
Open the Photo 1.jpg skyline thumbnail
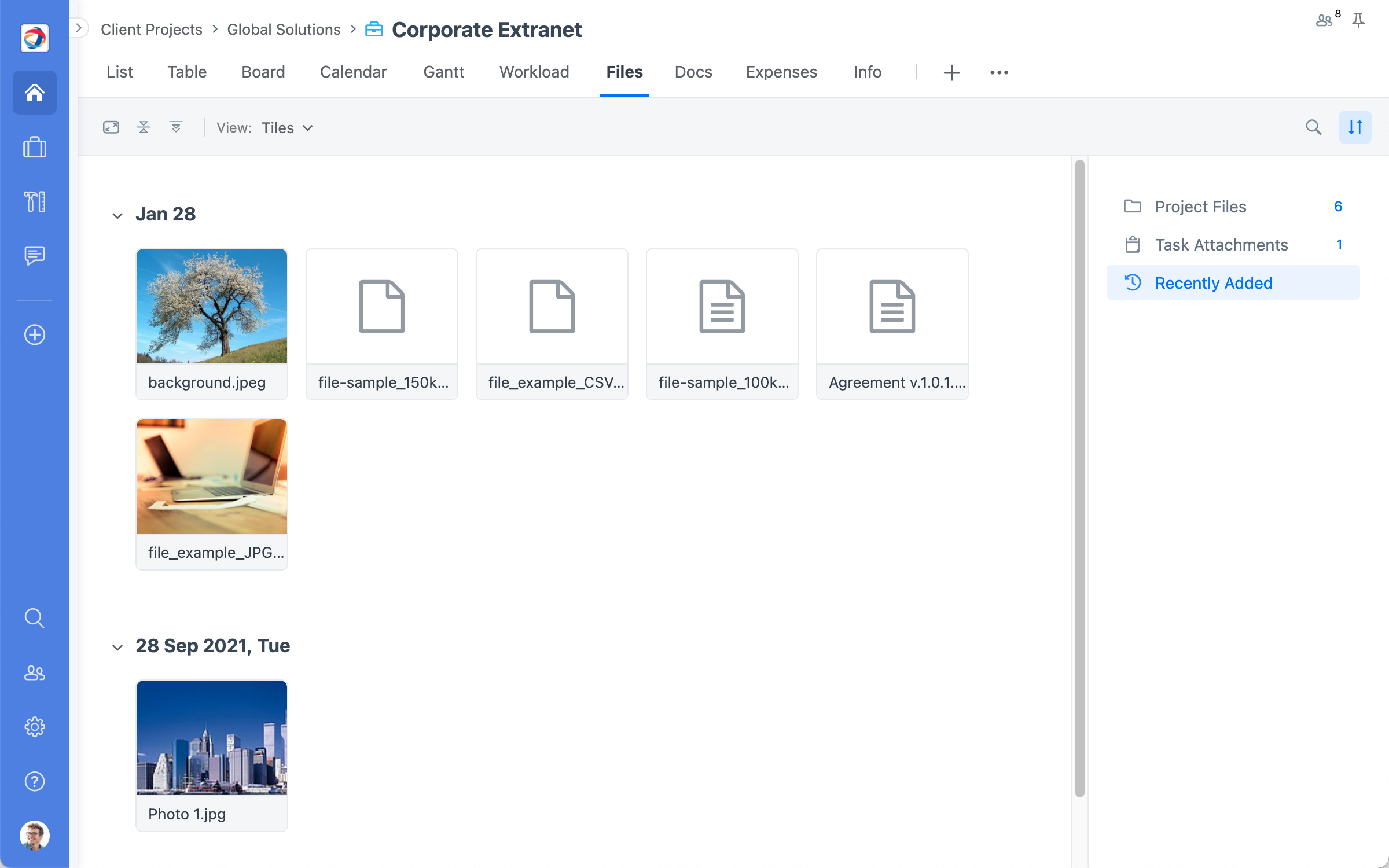(x=212, y=738)
